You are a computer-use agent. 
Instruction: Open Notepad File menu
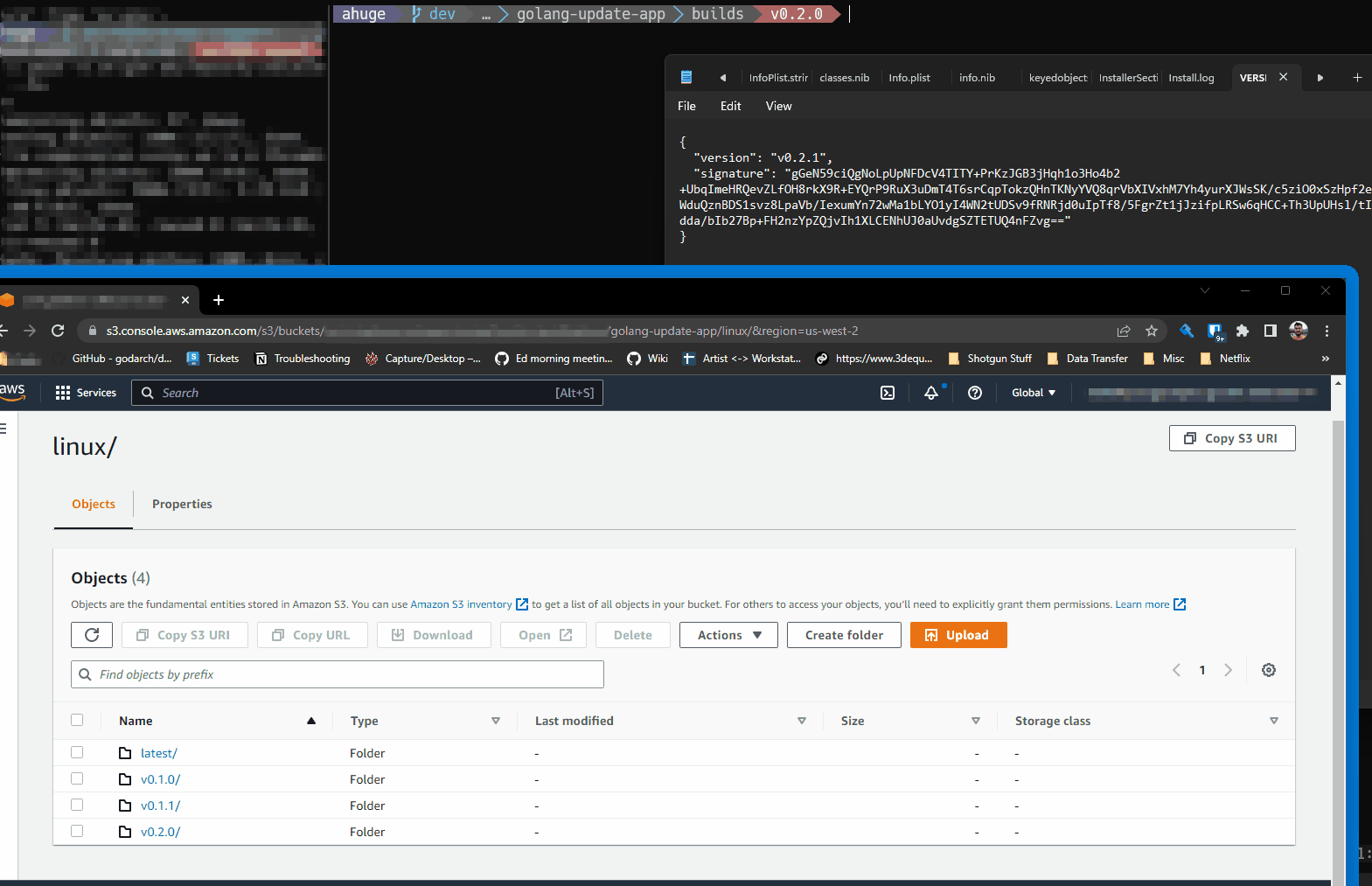[686, 106]
